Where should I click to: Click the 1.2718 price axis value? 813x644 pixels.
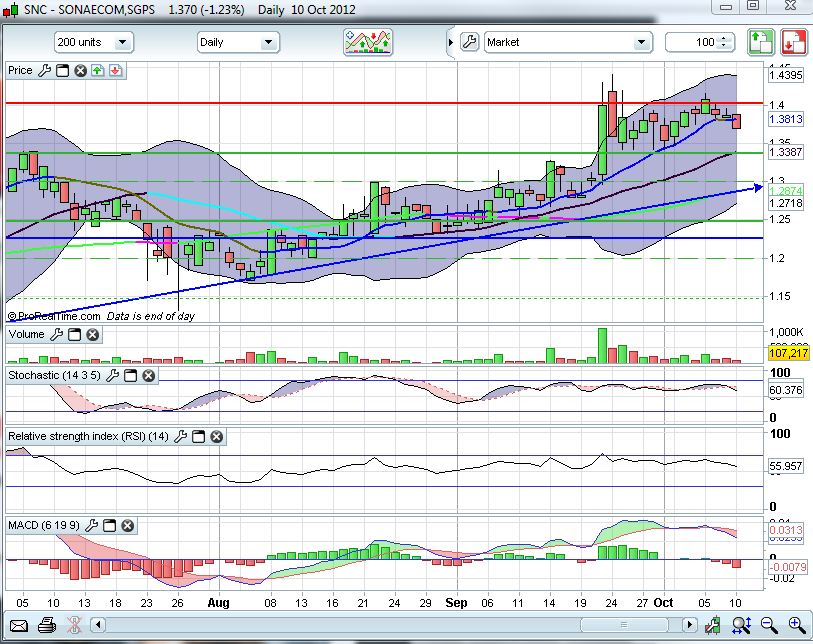786,203
